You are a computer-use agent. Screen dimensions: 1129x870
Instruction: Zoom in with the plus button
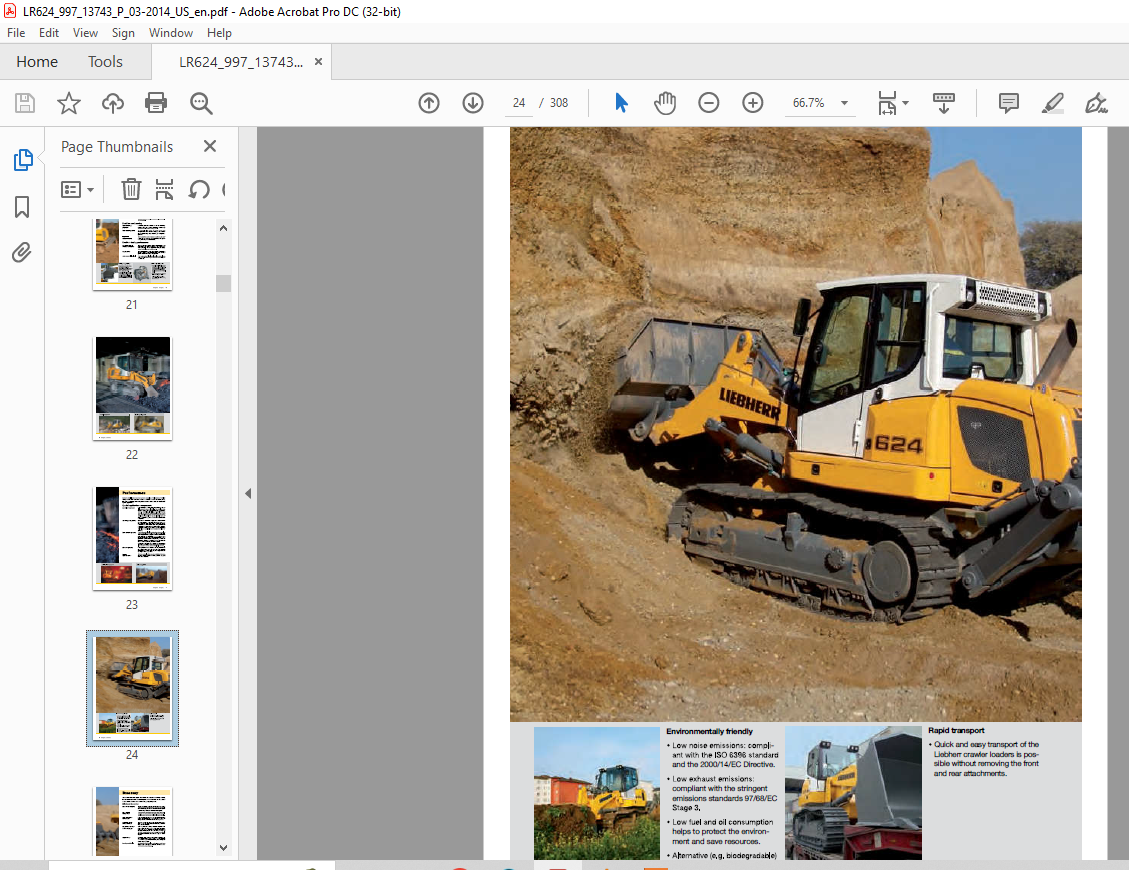752,103
